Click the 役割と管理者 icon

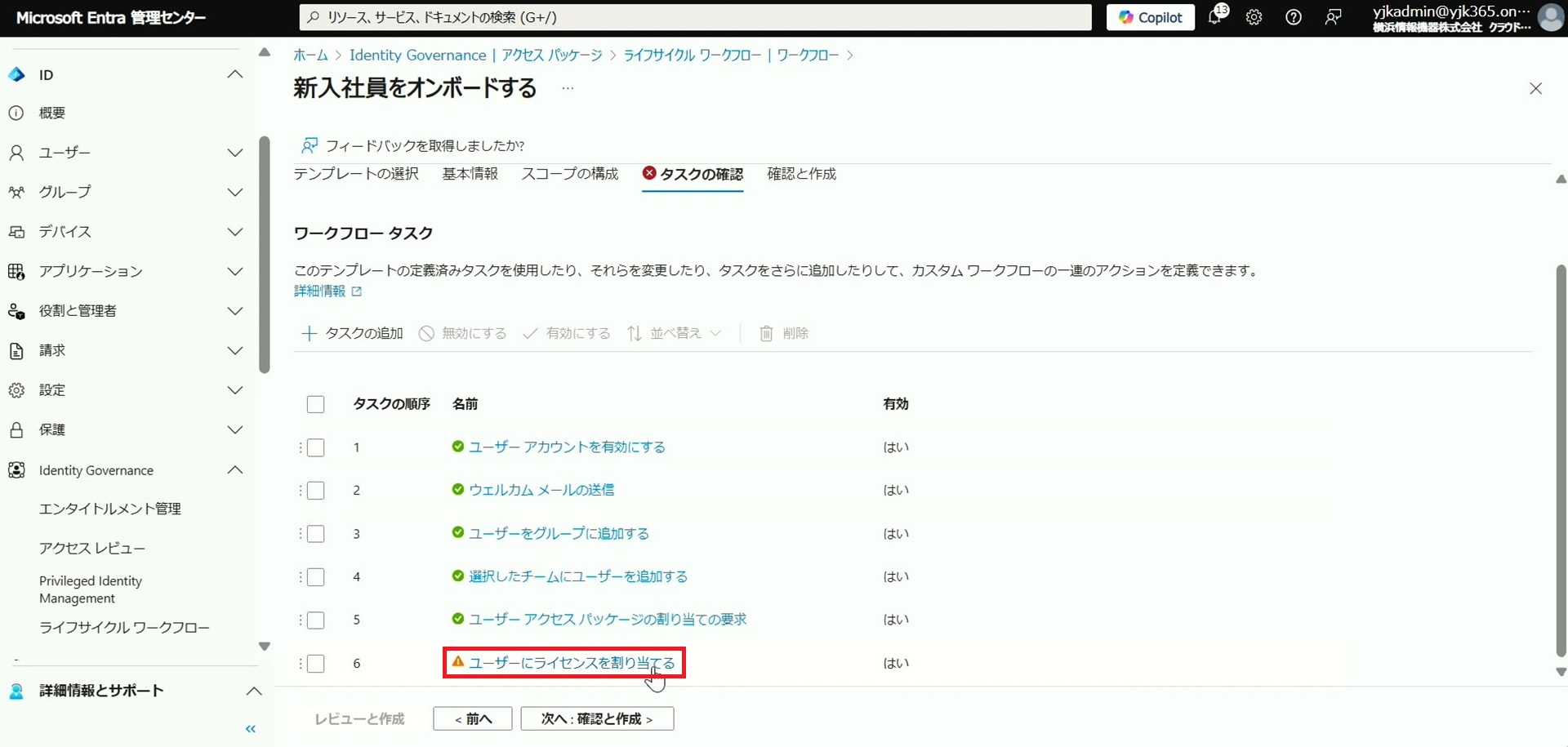pyautogui.click(x=16, y=311)
